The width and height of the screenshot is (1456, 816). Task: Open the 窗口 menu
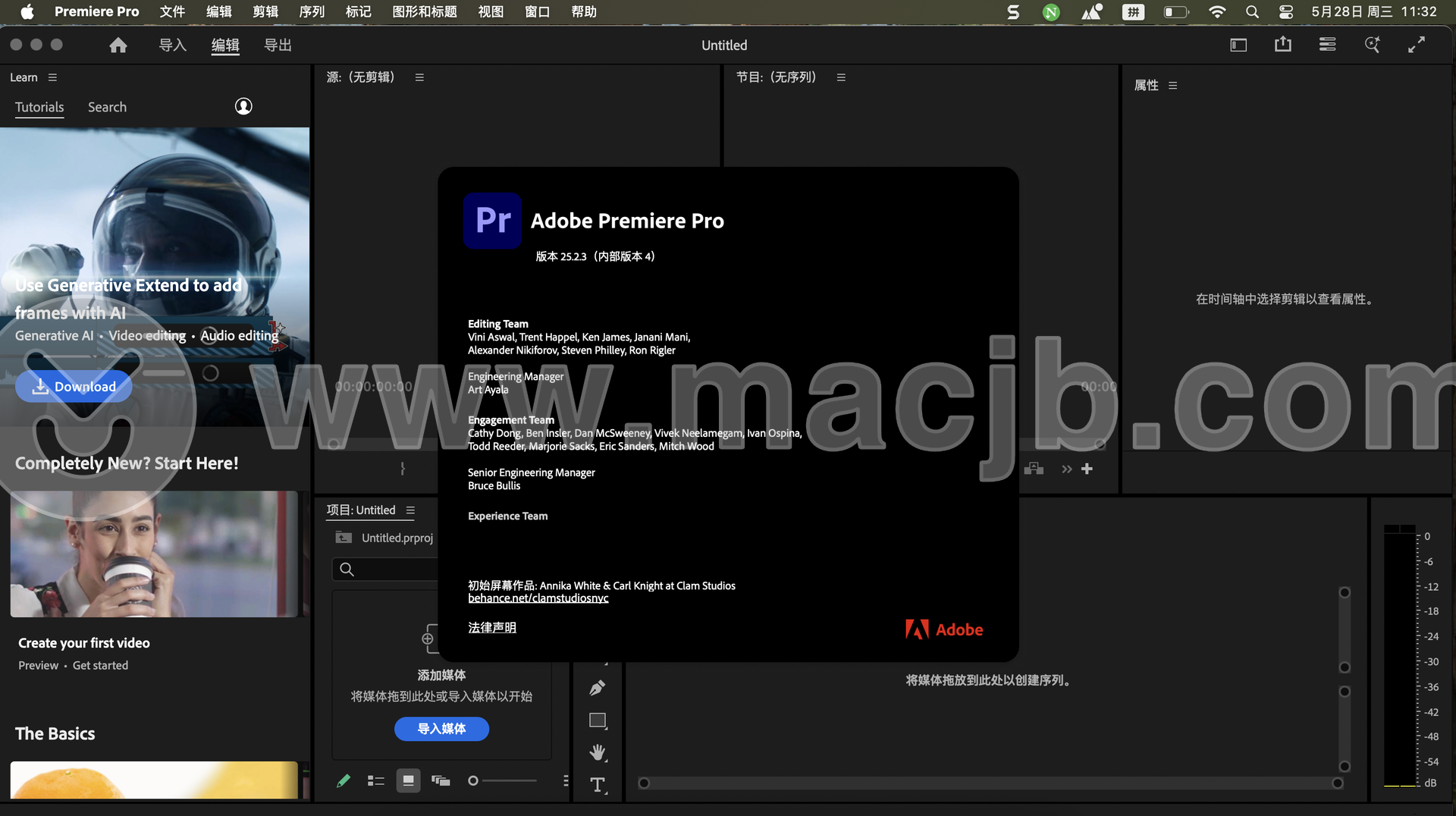[x=538, y=11]
